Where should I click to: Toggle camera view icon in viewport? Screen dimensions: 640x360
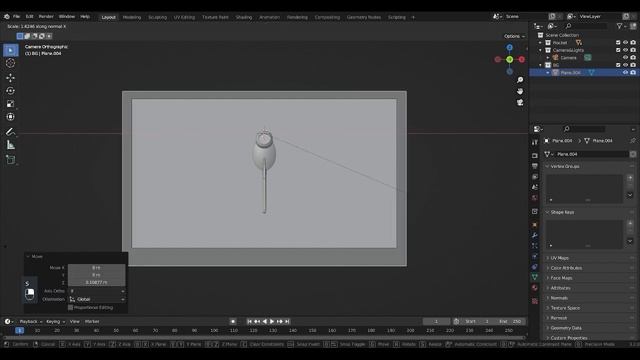[520, 102]
